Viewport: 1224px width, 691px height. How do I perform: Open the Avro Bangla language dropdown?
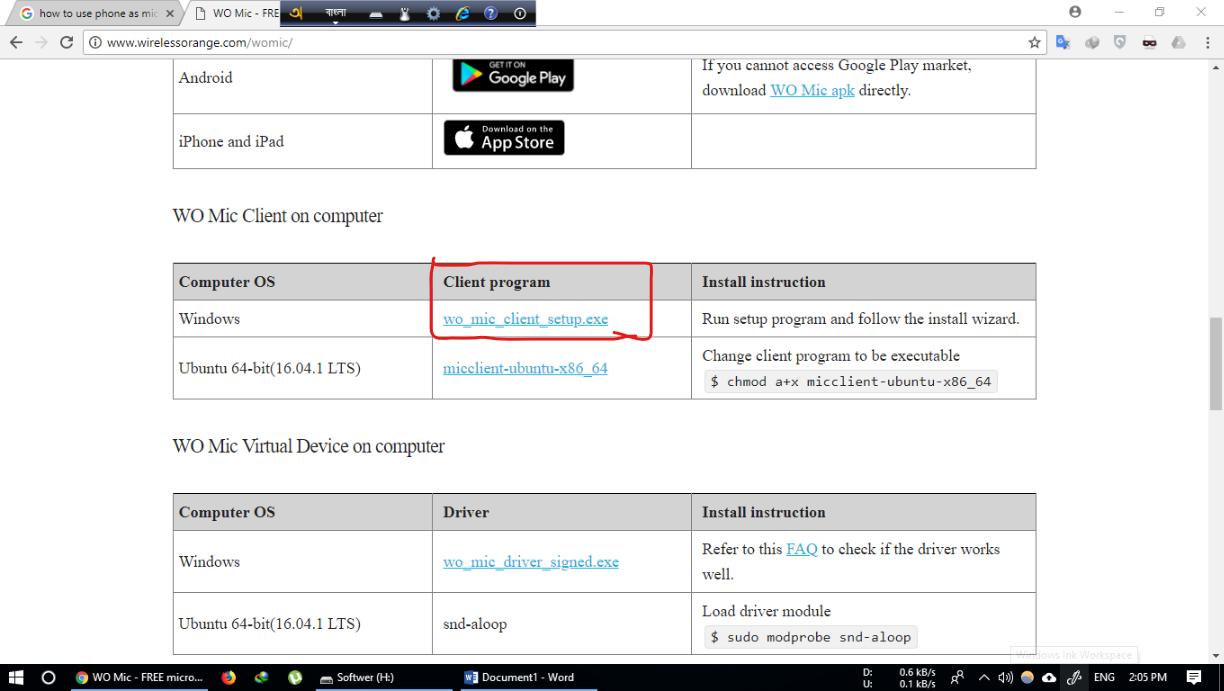tap(336, 14)
